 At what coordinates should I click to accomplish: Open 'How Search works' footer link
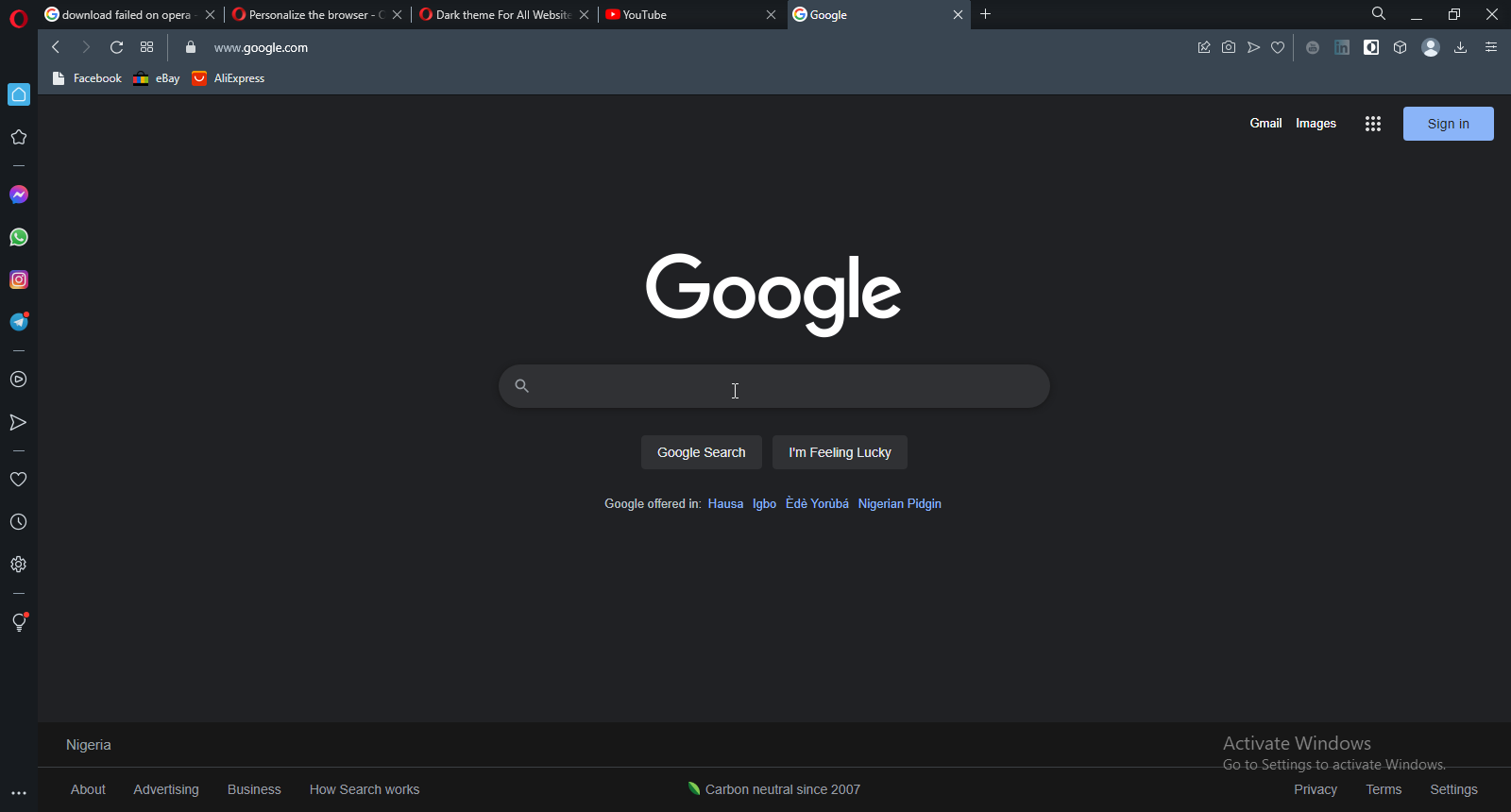(x=365, y=789)
